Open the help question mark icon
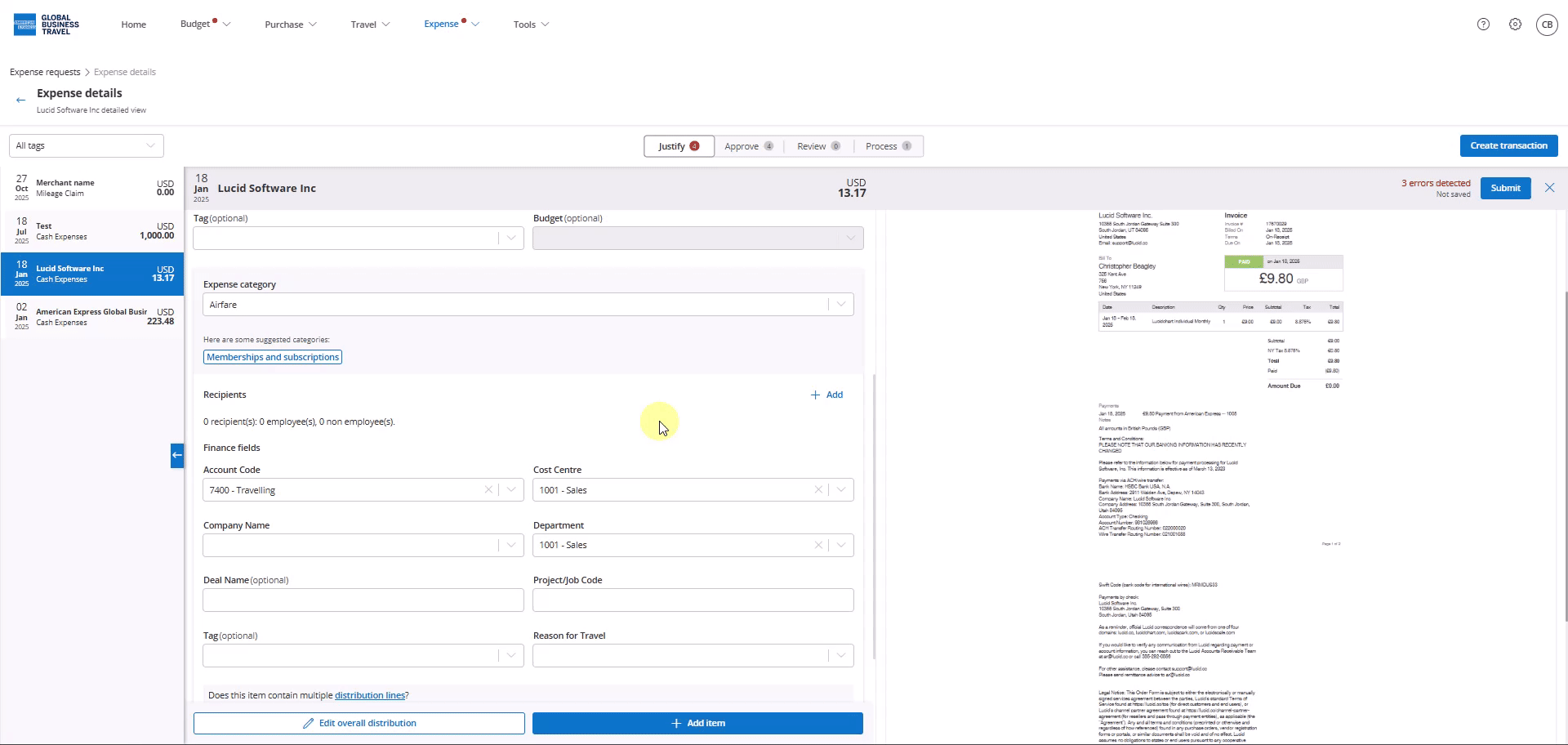This screenshot has width=1568, height=745. point(1483,25)
